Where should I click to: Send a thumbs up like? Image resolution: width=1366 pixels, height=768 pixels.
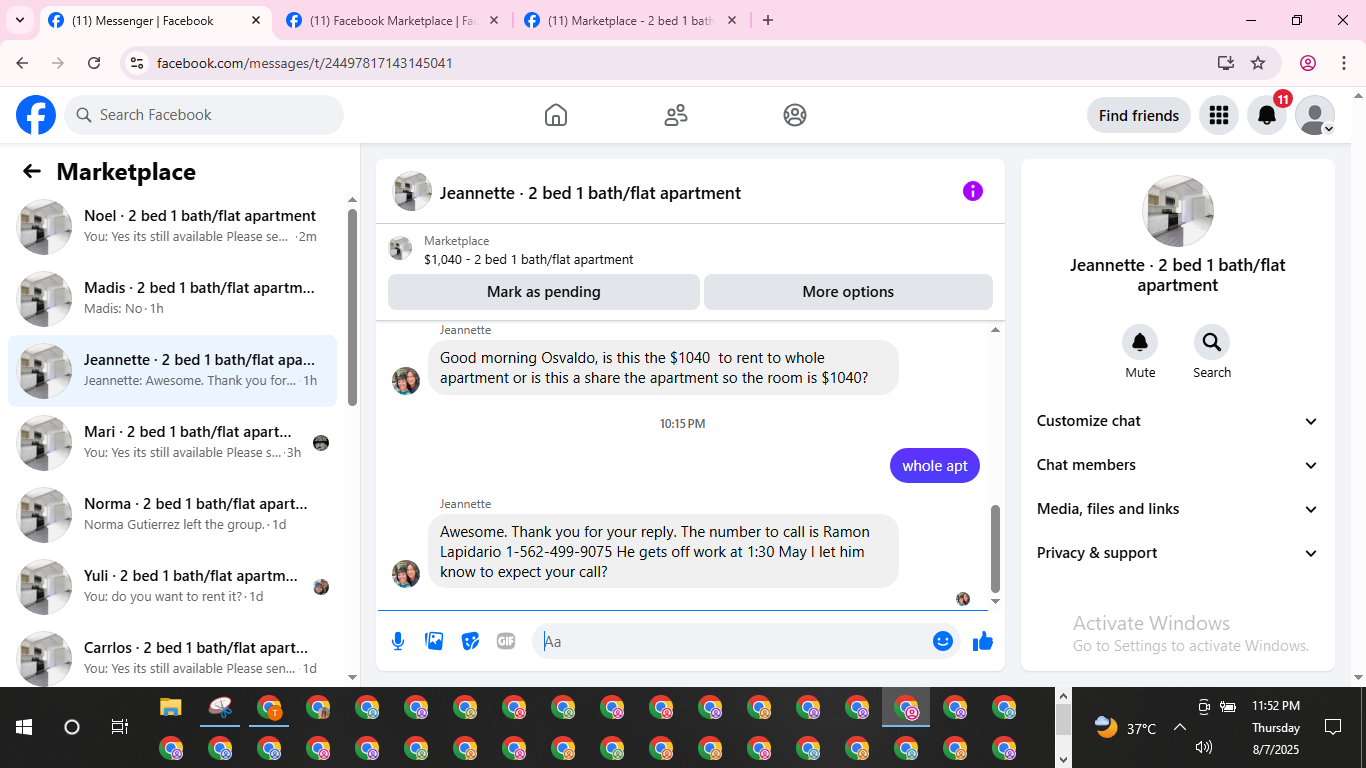point(983,641)
